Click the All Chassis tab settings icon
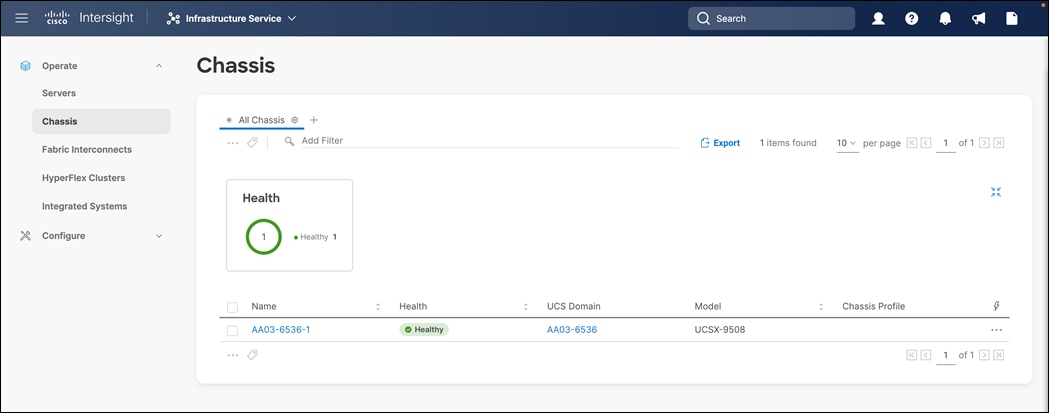 pyautogui.click(x=294, y=120)
